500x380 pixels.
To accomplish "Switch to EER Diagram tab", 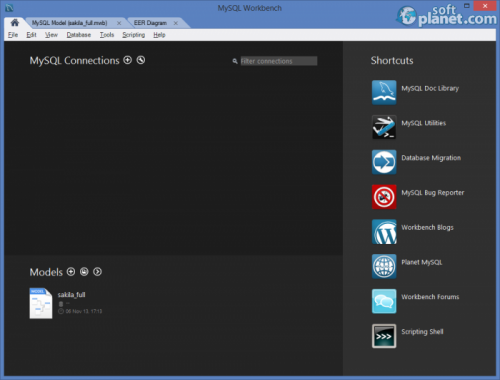I will click(x=150, y=23).
